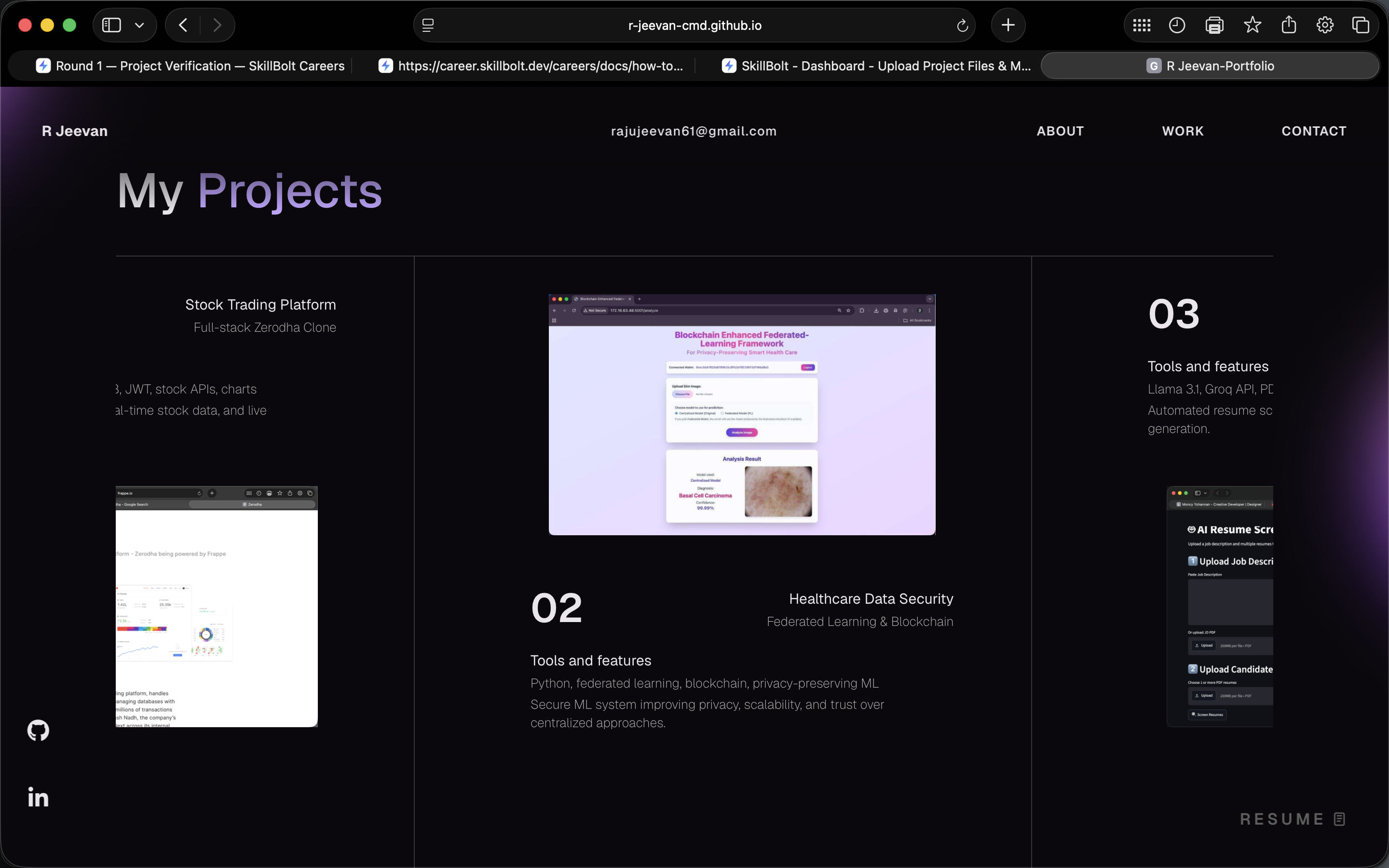This screenshot has width=1389, height=868.
Task: Open a new tab with the plus button
Action: 1008,25
